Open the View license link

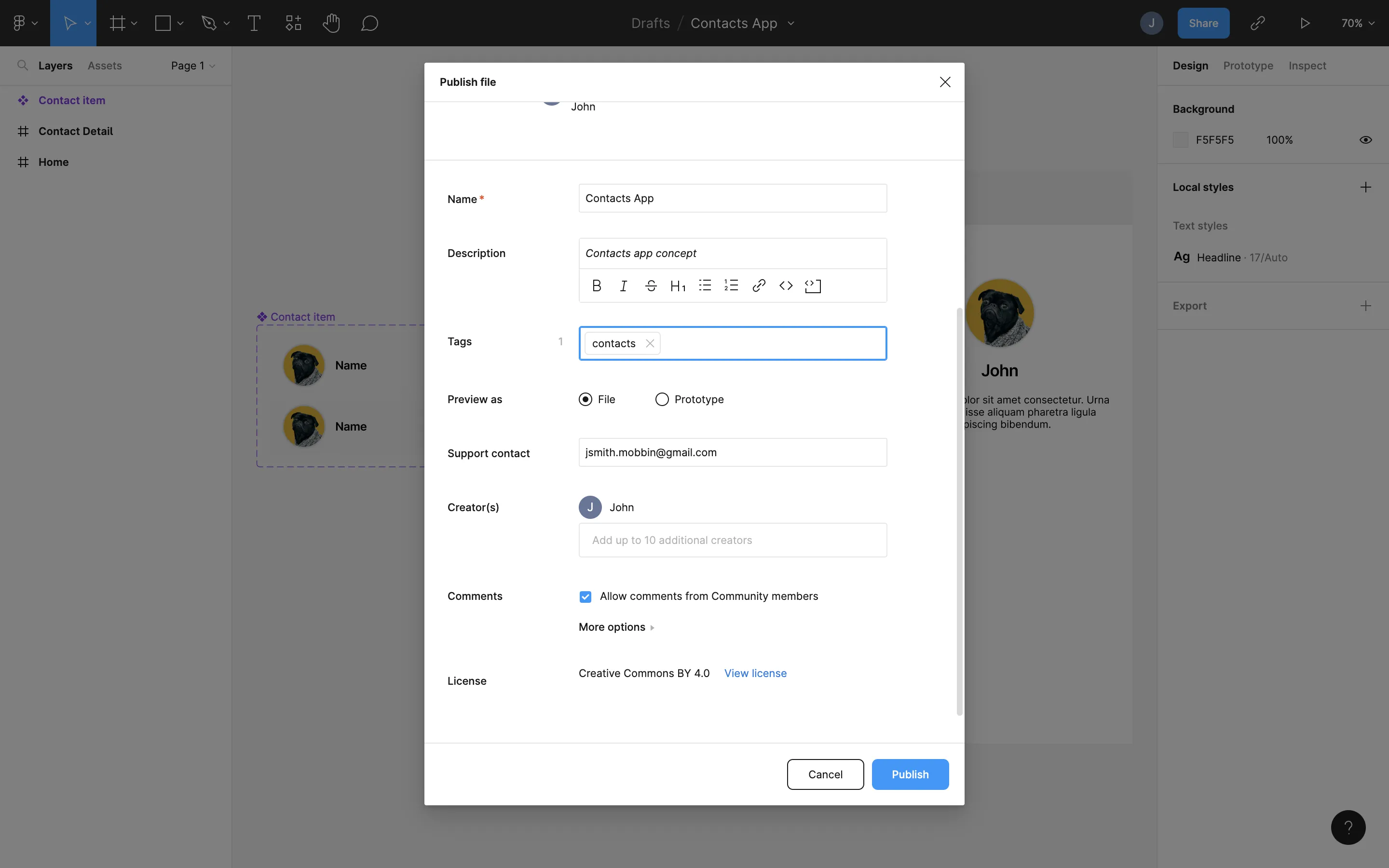(755, 673)
